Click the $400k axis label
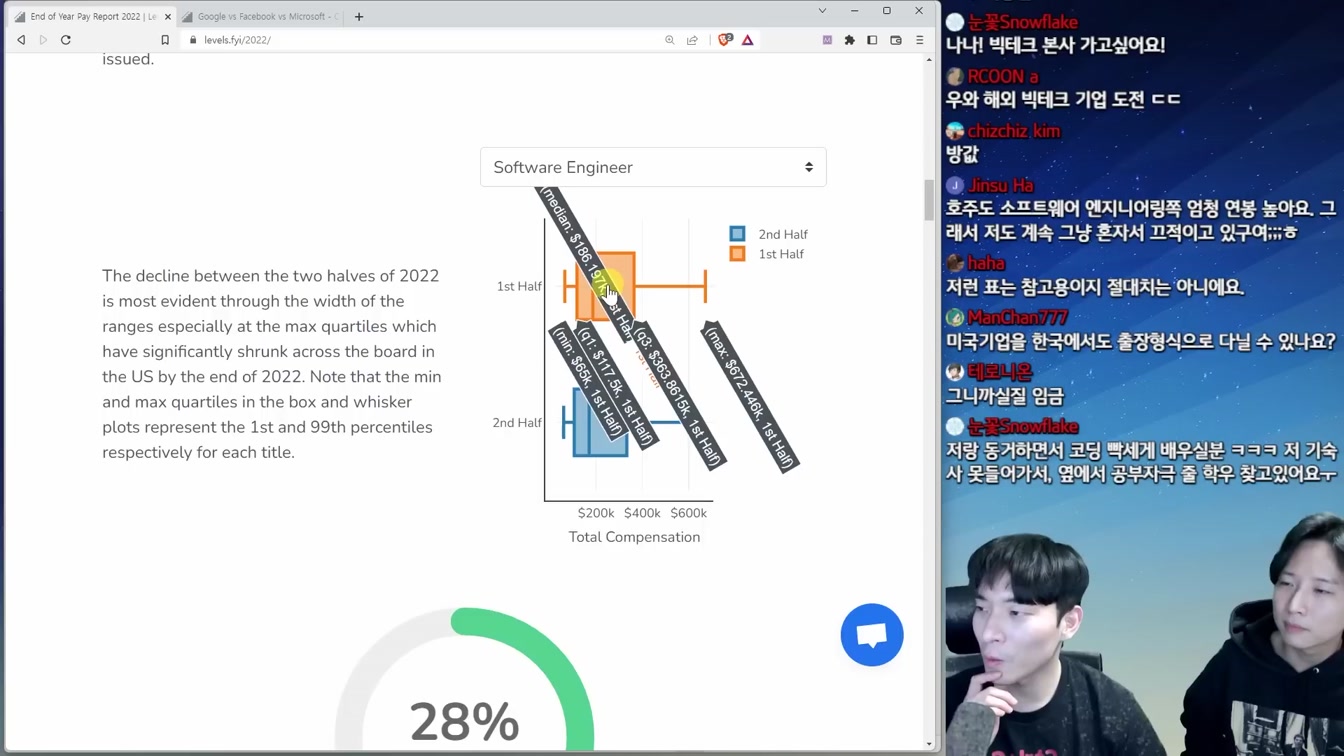Viewport: 1344px width, 756px height. point(642,513)
